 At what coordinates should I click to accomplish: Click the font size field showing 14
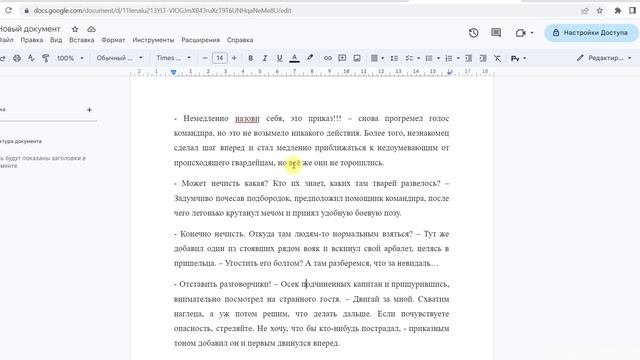click(220, 58)
